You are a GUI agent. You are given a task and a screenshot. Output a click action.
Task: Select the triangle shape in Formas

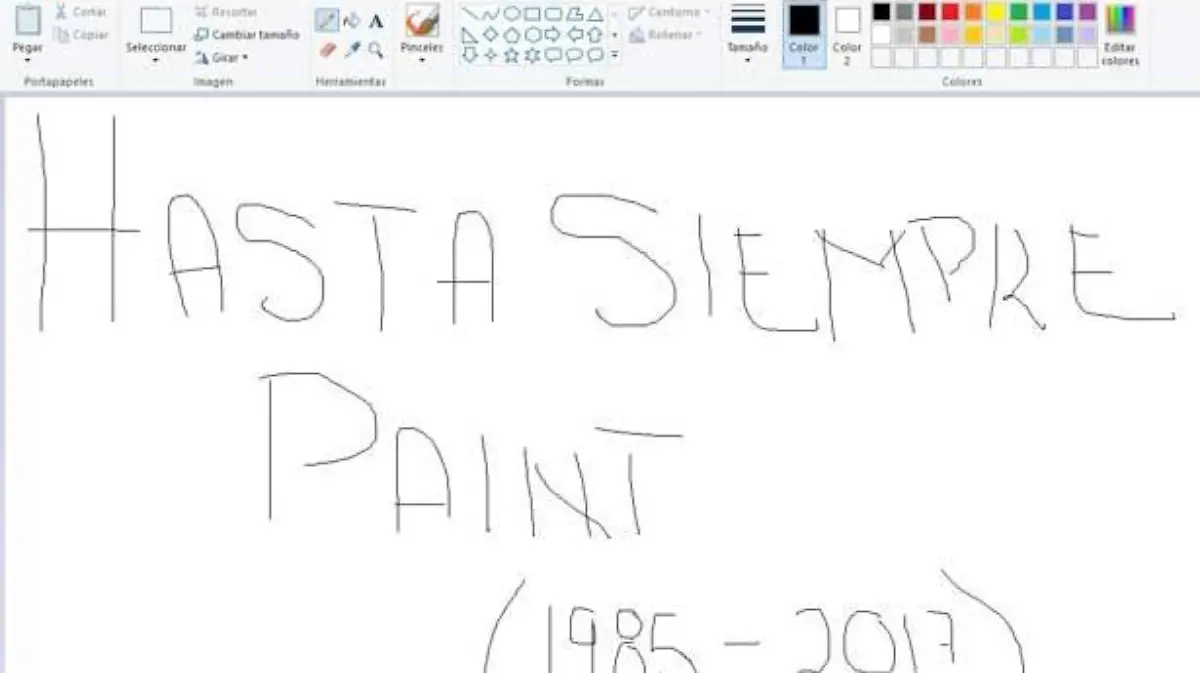(x=594, y=14)
